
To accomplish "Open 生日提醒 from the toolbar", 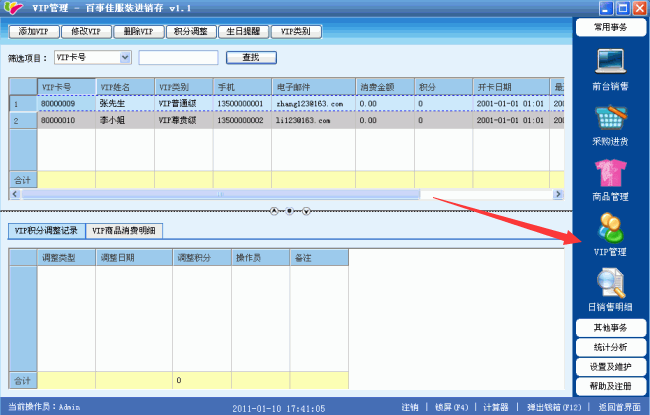I will [244, 32].
